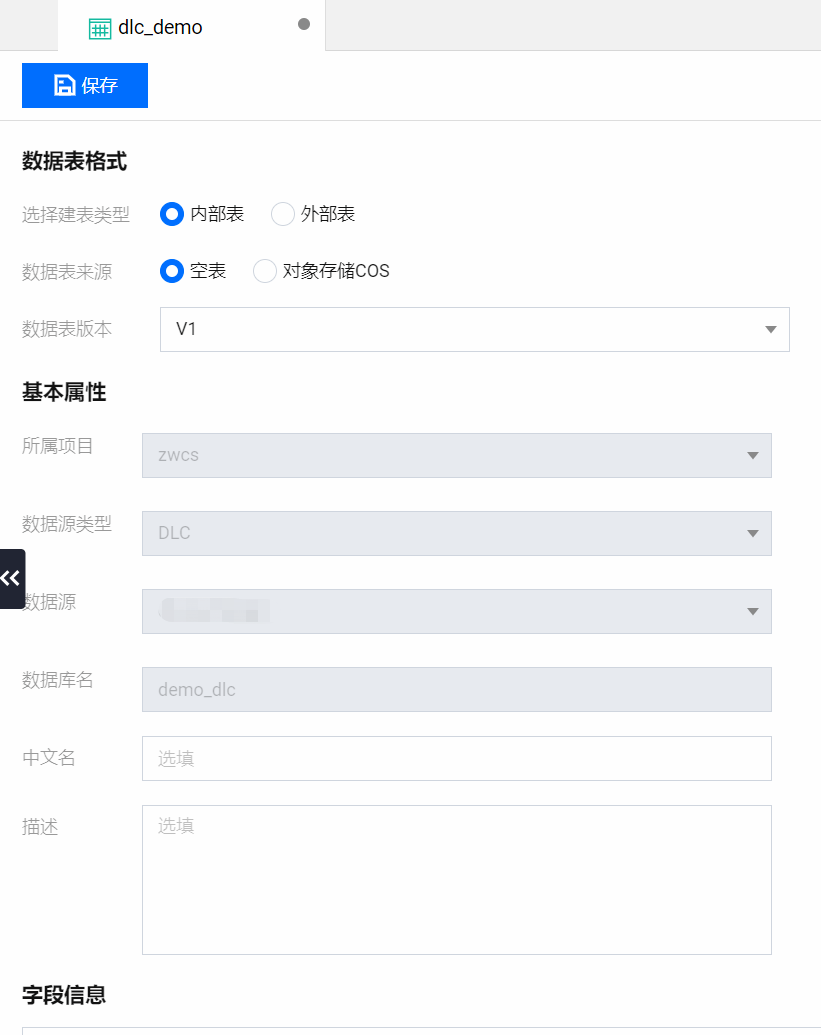821x1035 pixels.
Task: Click the 所属项目 dropdown arrow
Action: pyautogui.click(x=752, y=455)
